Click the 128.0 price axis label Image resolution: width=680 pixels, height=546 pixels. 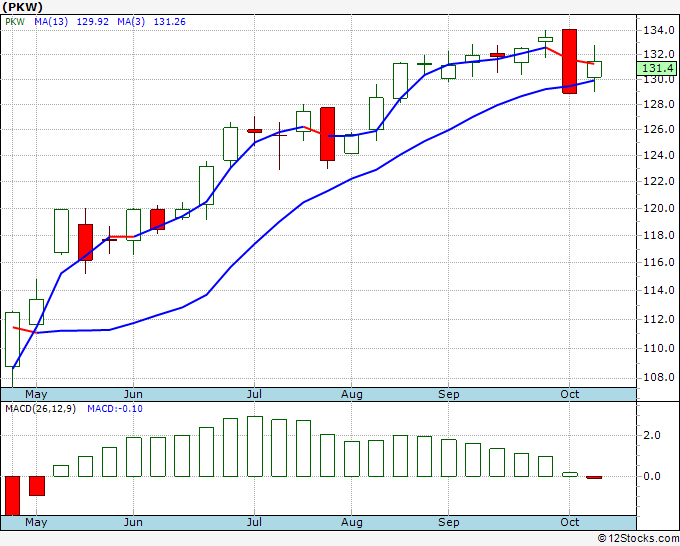(658, 104)
